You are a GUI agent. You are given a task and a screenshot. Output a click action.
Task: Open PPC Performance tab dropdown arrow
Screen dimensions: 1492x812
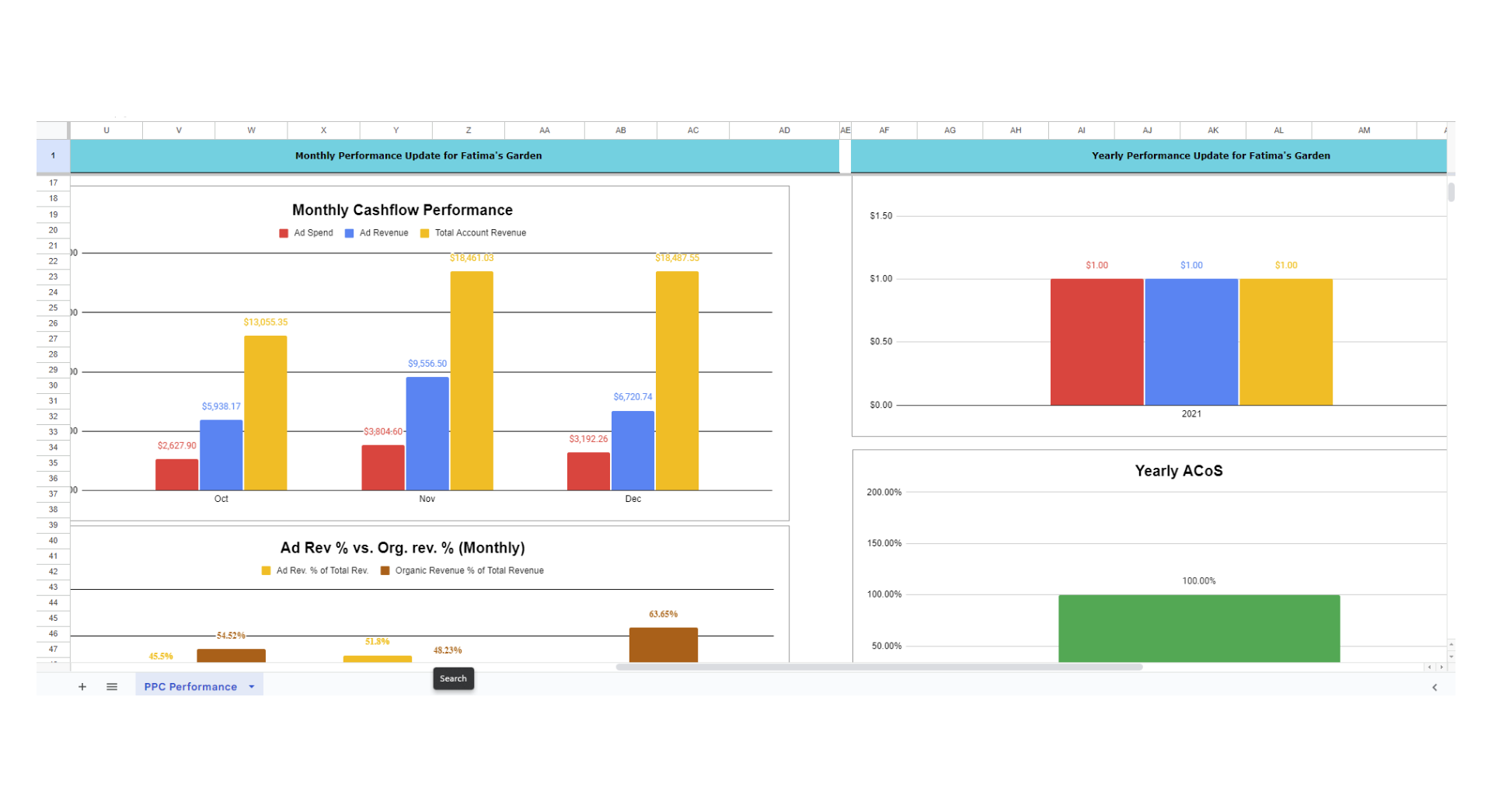point(252,687)
